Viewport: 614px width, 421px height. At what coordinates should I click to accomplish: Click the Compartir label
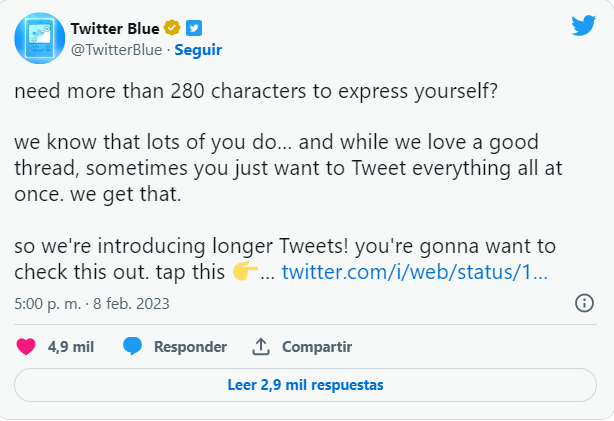click(316, 347)
